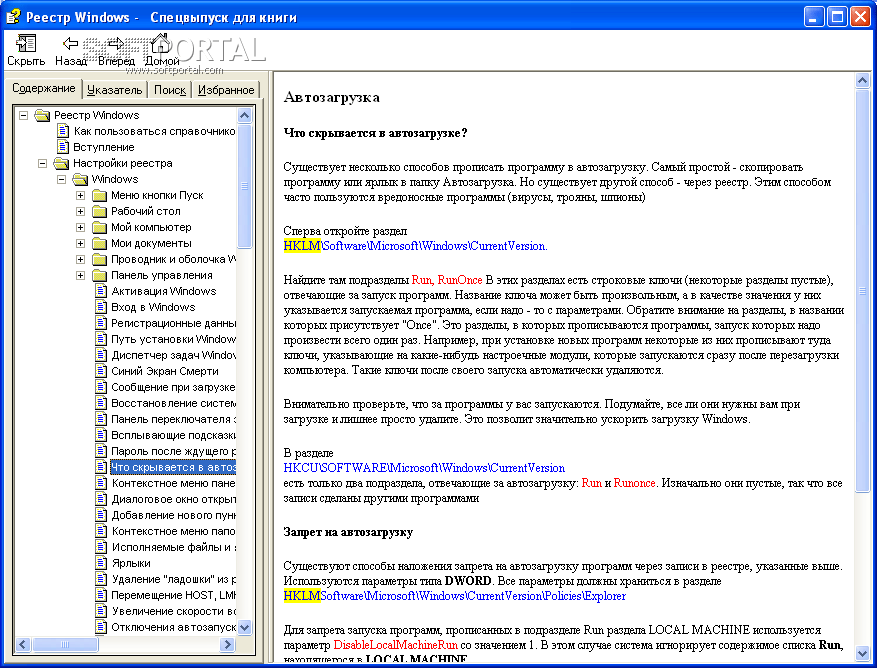Click the Ярлыки page icon
877x668 pixels.
[101, 563]
